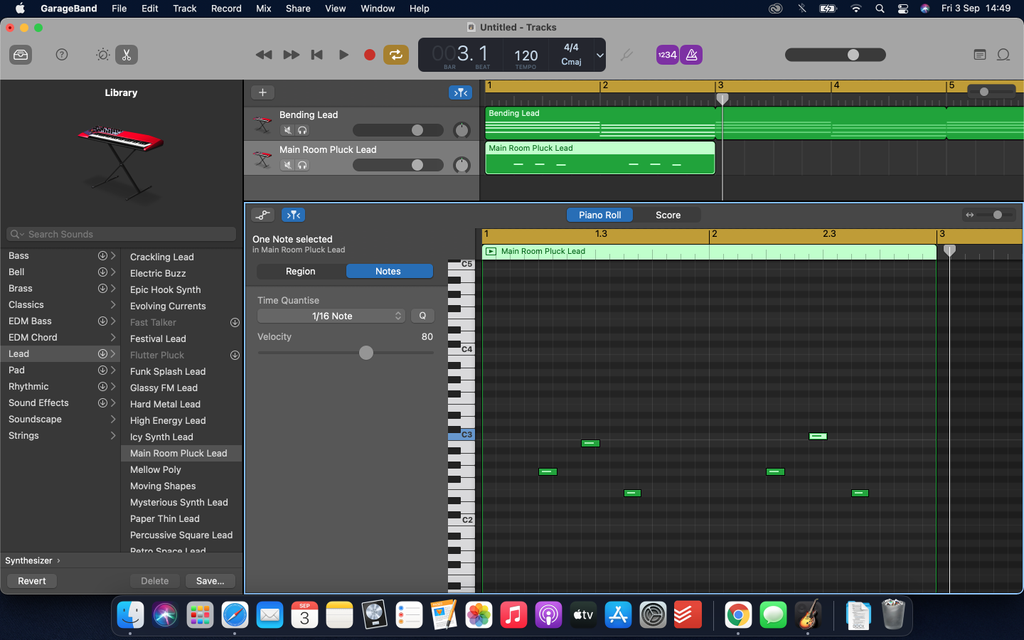Toggle the Count-in 1234 button
Screen dimensions: 1024x640
tap(667, 55)
